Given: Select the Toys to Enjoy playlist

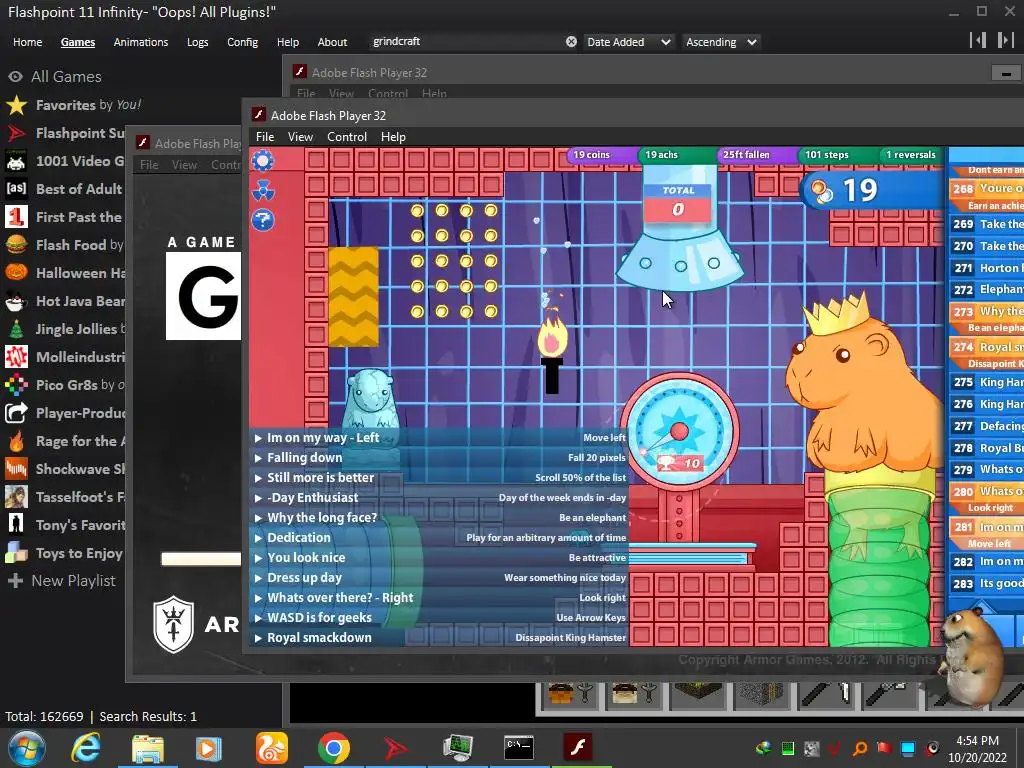Looking at the screenshot, I should pos(16,553).
